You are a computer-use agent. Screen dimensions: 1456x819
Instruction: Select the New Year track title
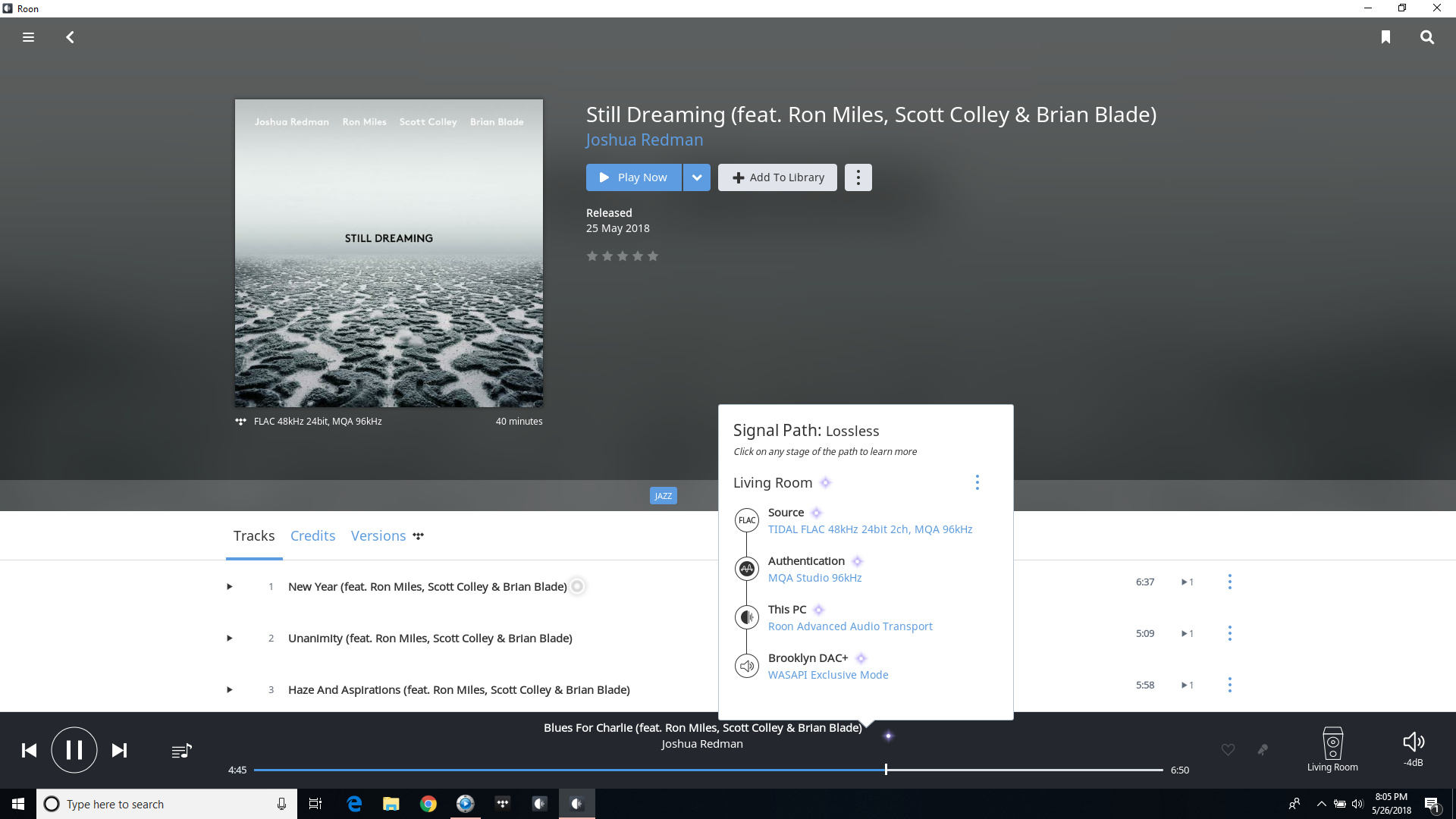[428, 587]
